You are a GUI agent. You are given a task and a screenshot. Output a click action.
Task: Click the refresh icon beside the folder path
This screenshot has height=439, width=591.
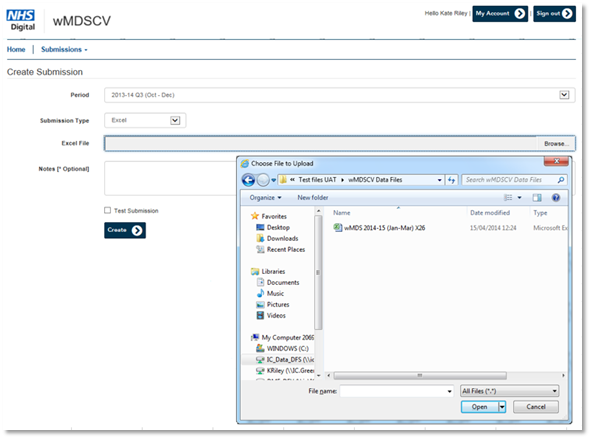tap(451, 180)
